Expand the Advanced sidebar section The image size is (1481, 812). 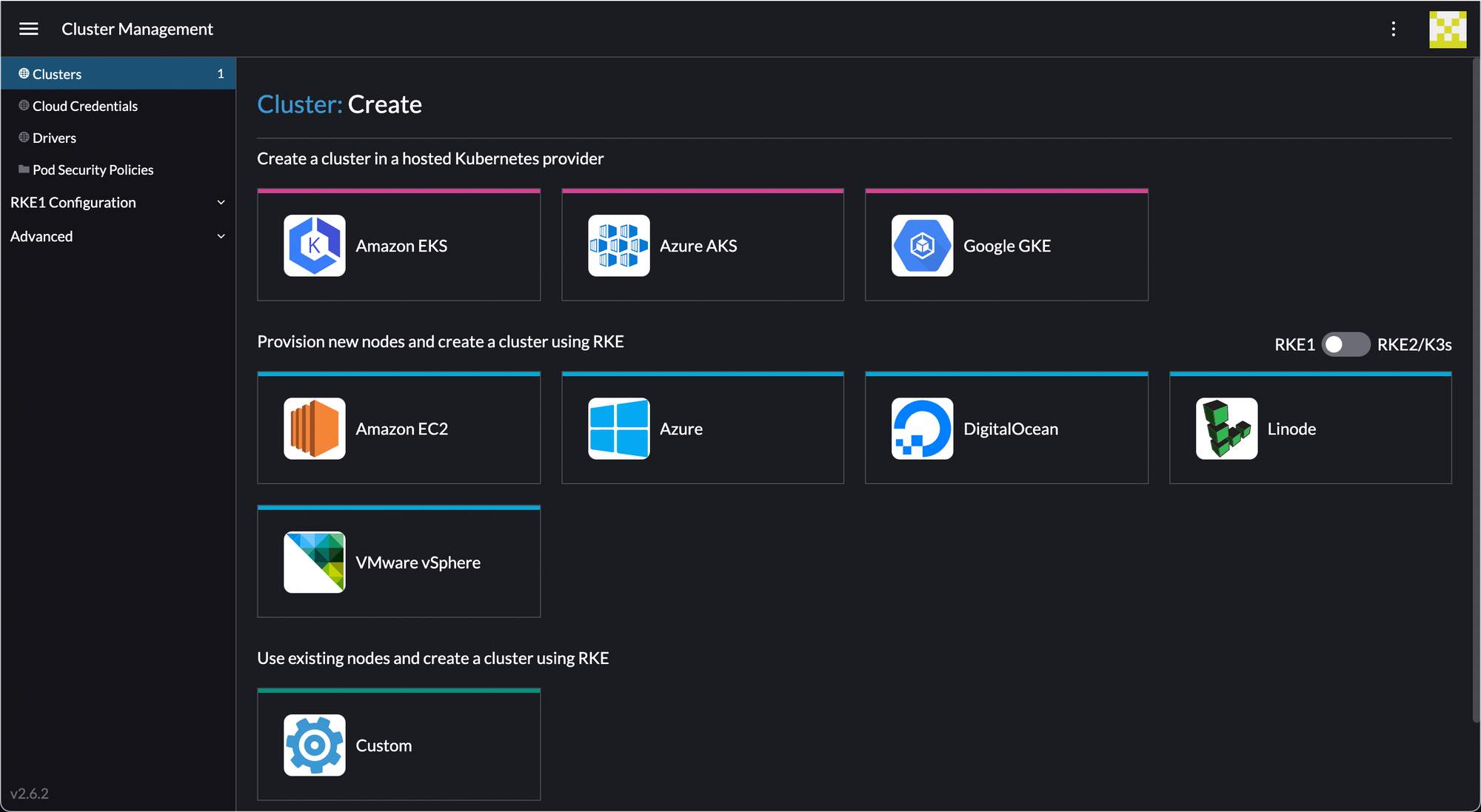(x=117, y=236)
